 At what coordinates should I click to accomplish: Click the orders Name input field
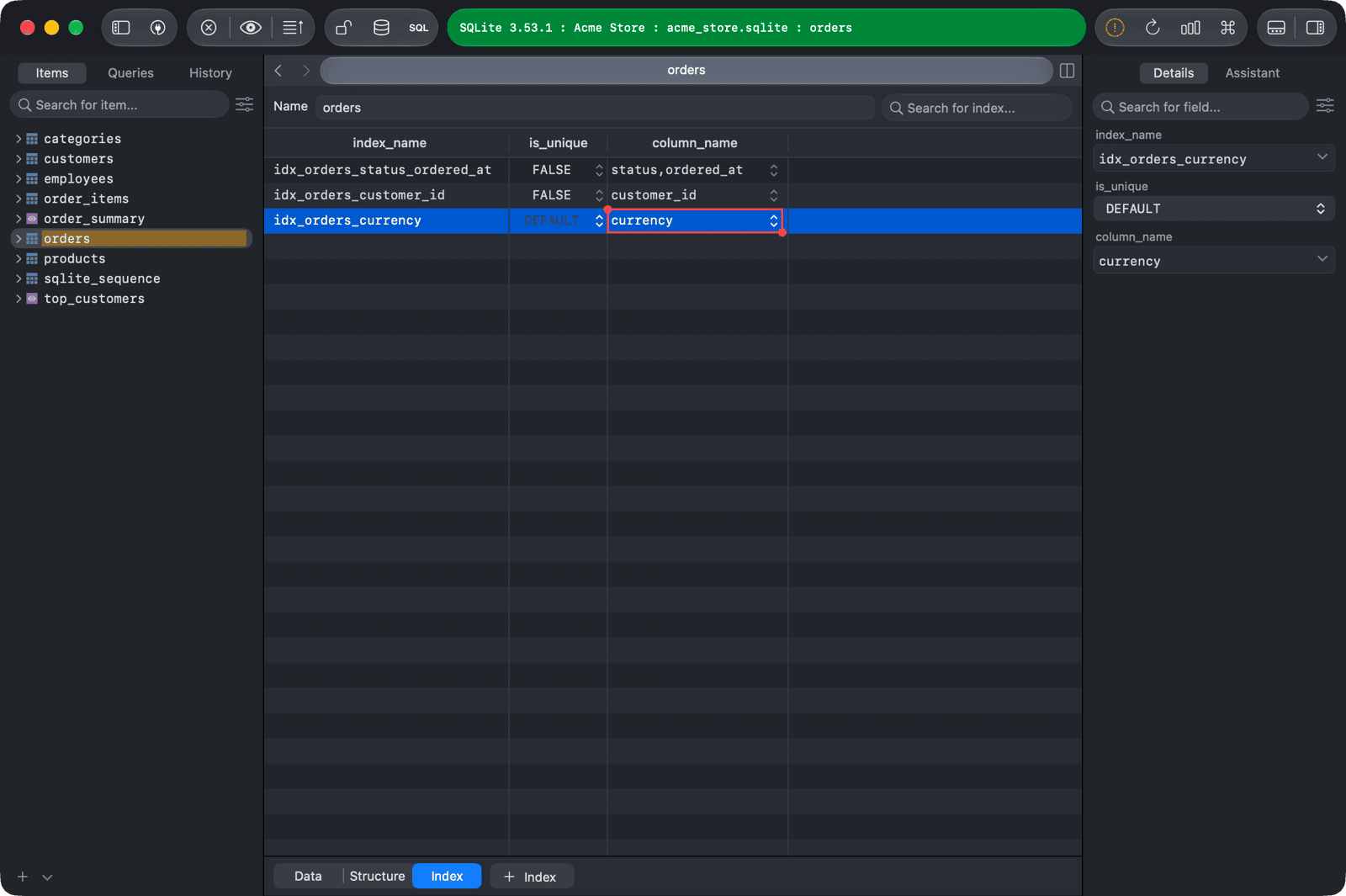click(x=595, y=108)
